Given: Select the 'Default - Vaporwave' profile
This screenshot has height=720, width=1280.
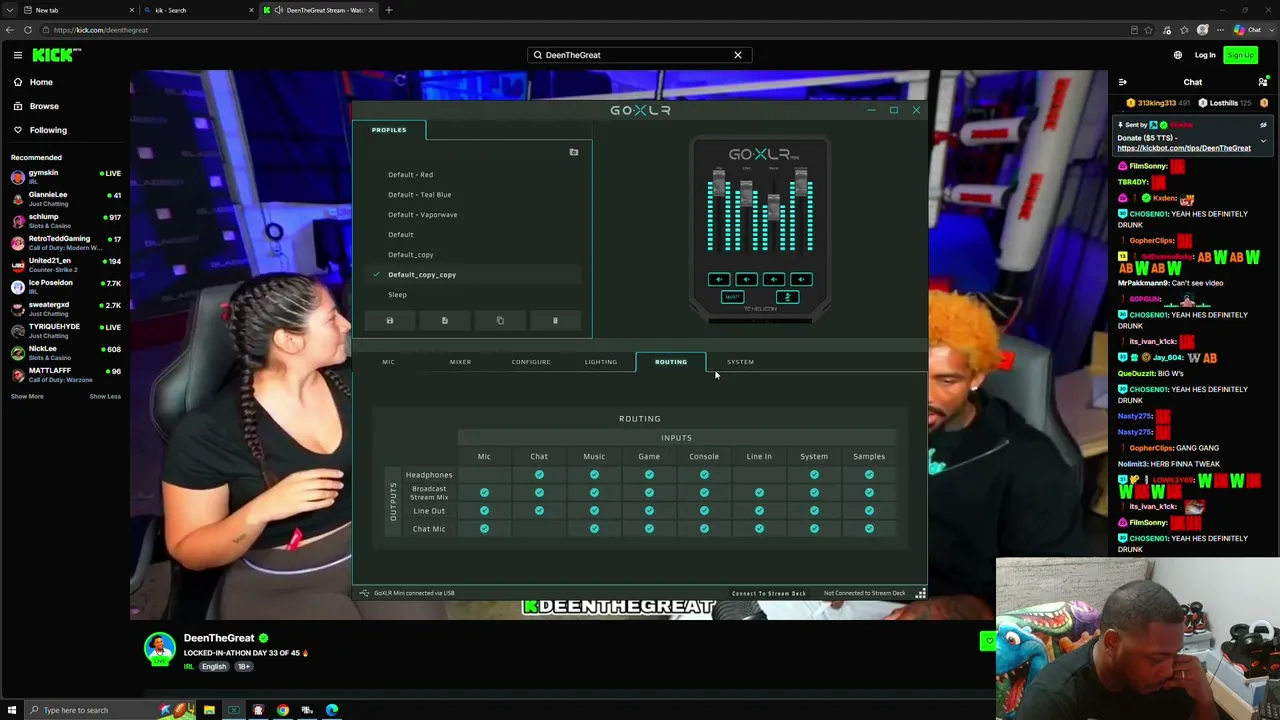Looking at the screenshot, I should tap(423, 215).
